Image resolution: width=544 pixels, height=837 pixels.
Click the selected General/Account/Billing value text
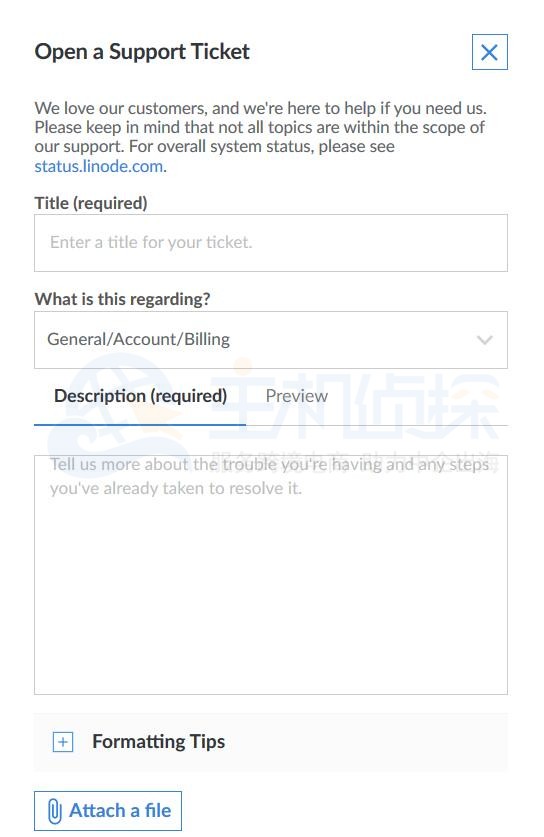[x=138, y=339]
